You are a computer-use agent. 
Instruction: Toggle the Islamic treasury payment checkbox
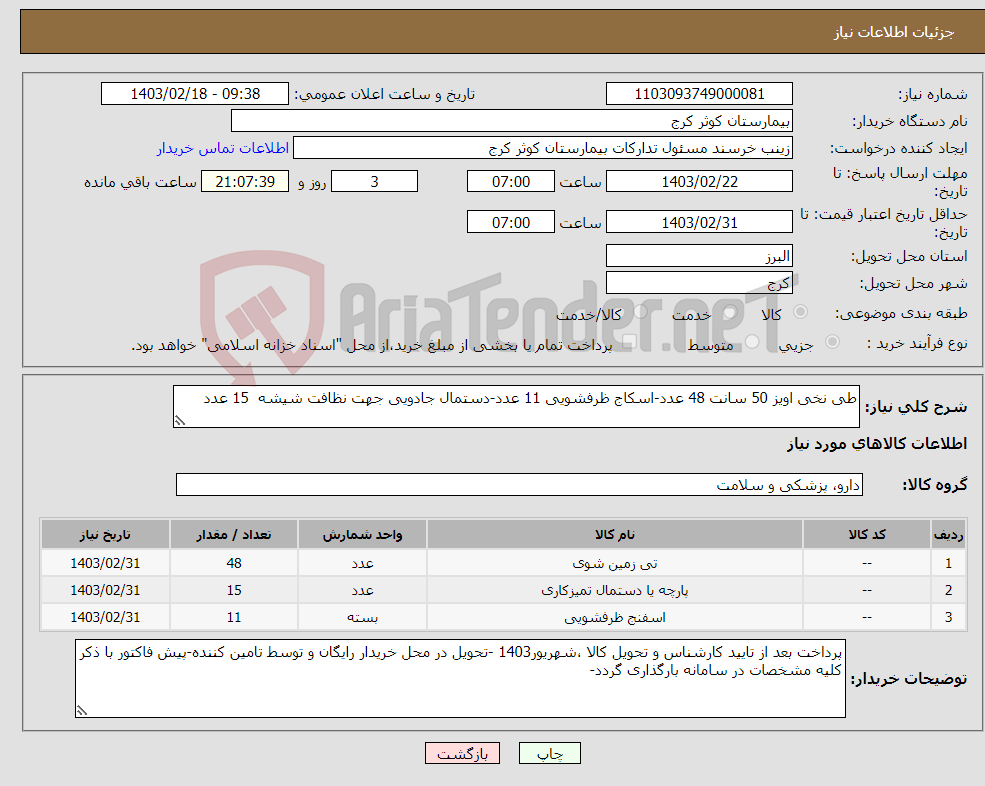[x=629, y=342]
